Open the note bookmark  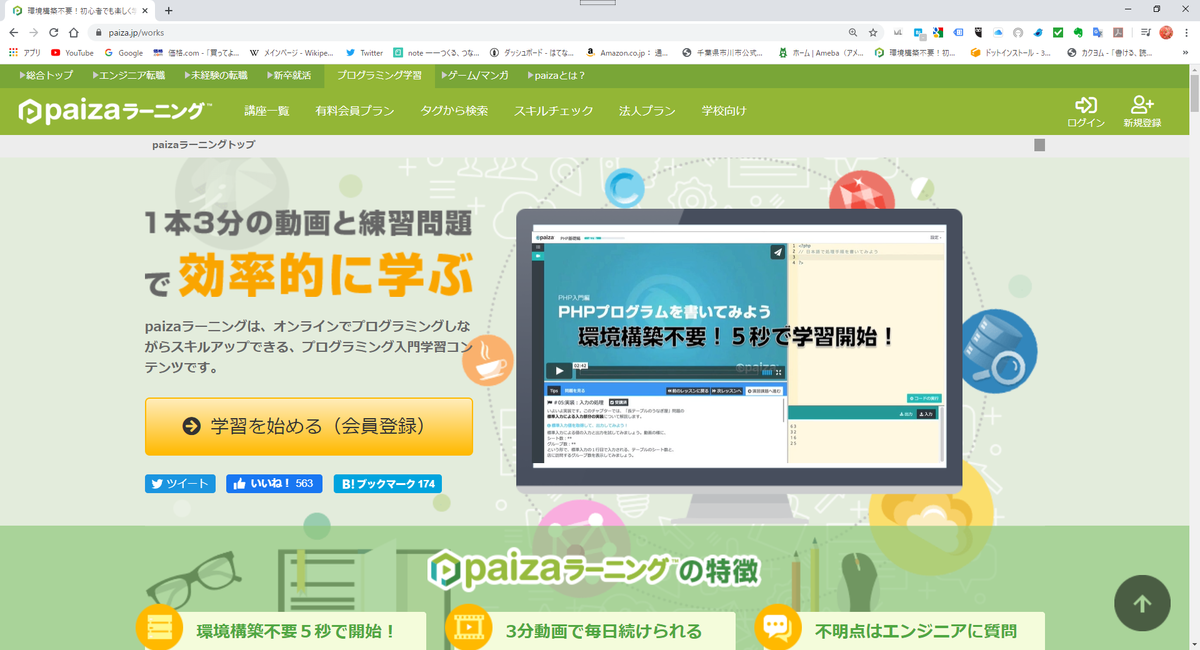click(x=436, y=52)
